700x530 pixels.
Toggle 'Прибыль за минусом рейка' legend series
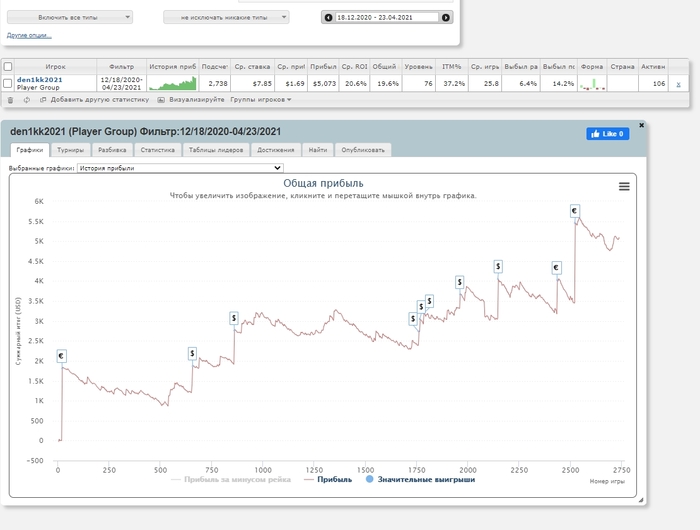[x=231, y=480]
